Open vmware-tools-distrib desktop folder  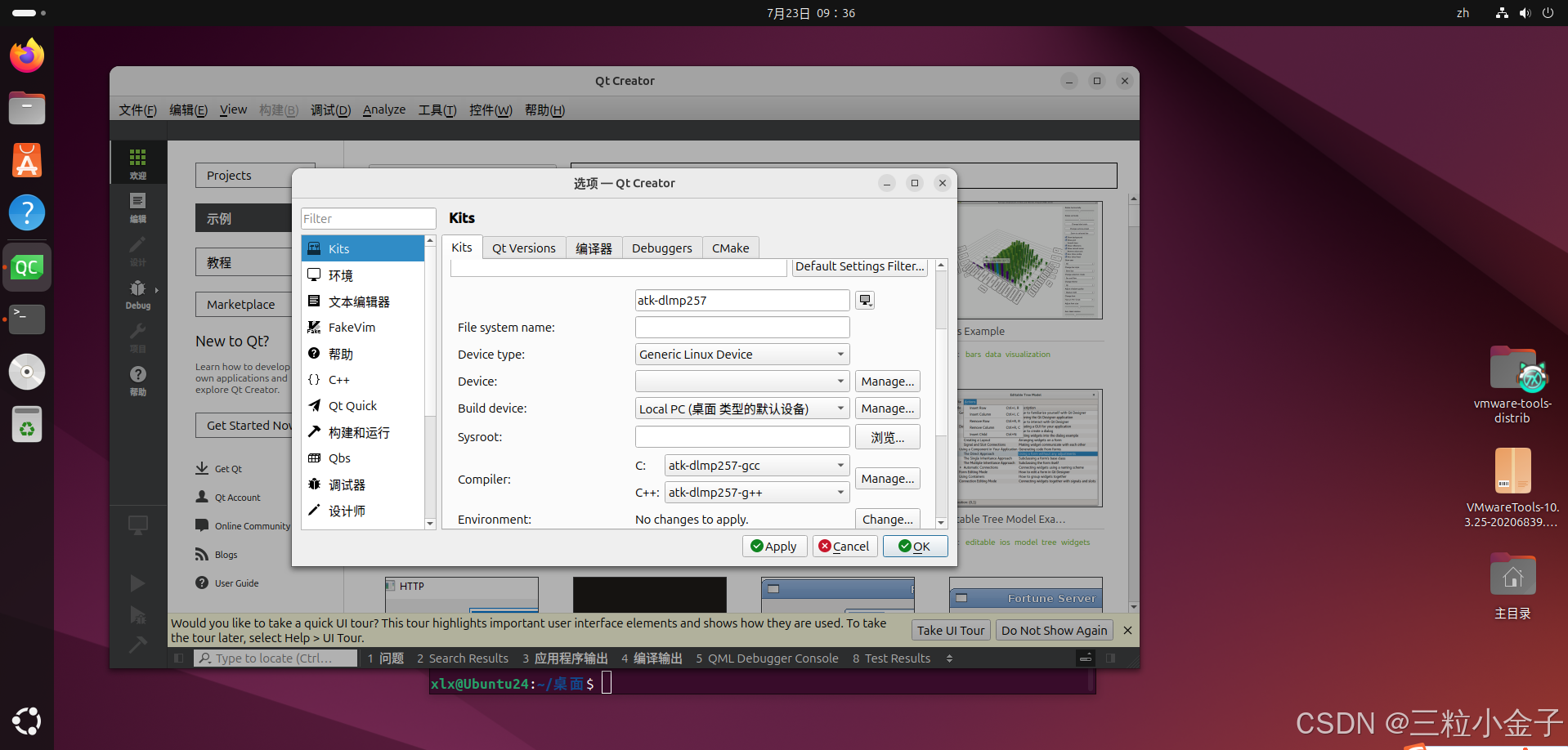point(1512,383)
